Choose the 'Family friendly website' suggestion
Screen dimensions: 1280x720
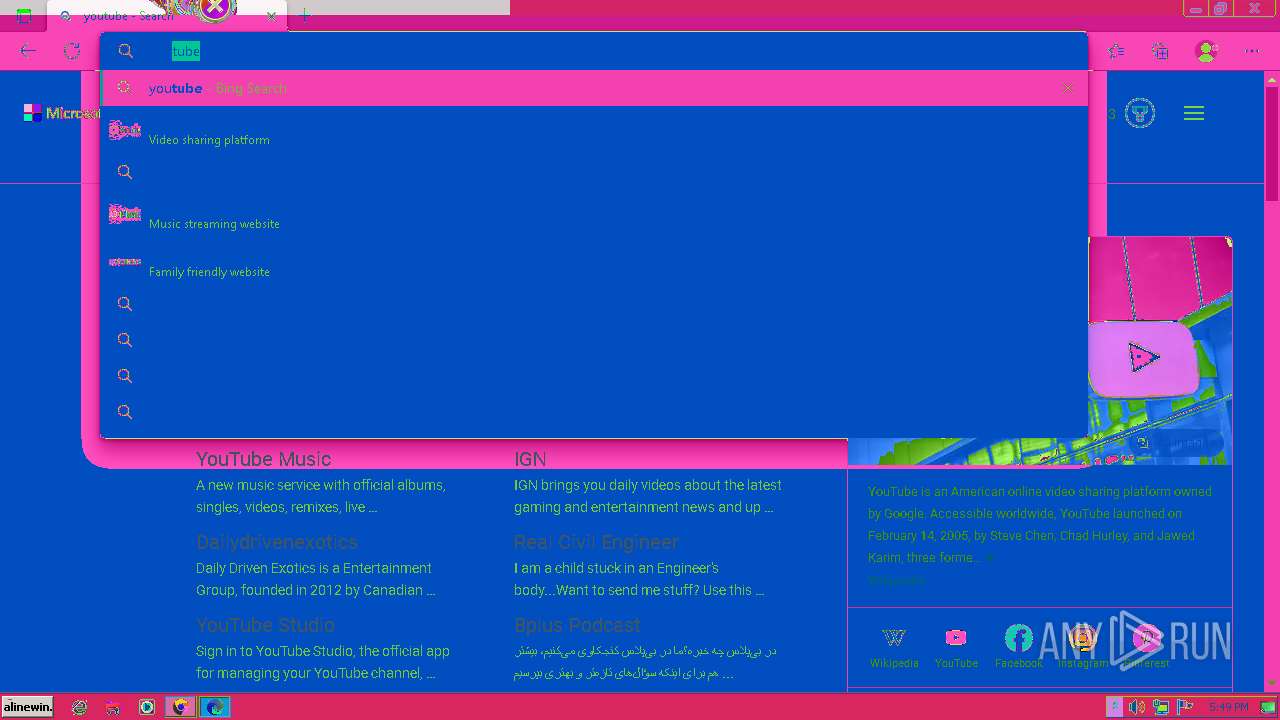[x=594, y=262]
